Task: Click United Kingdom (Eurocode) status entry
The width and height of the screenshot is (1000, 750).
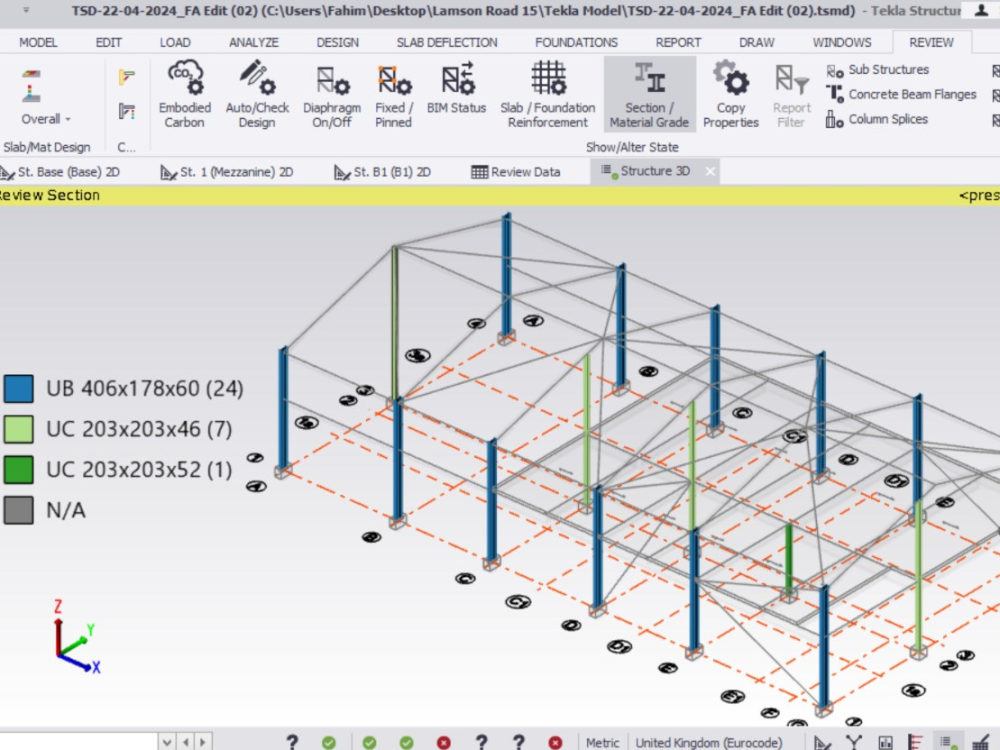Action: pos(709,742)
